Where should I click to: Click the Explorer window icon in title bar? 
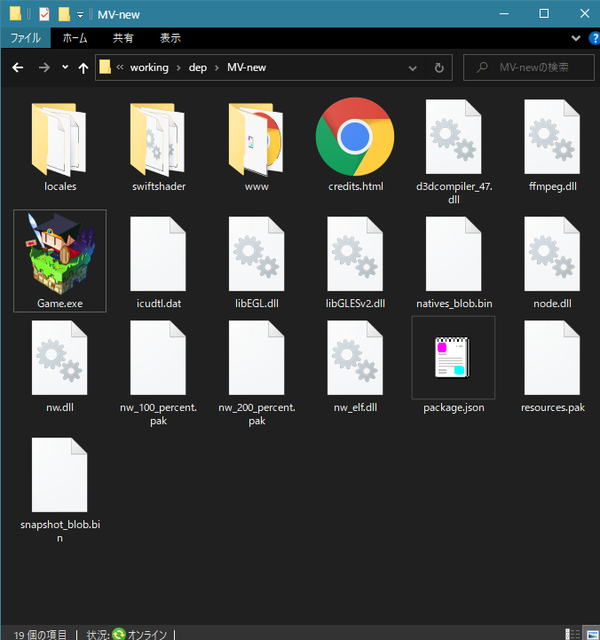coord(16,14)
